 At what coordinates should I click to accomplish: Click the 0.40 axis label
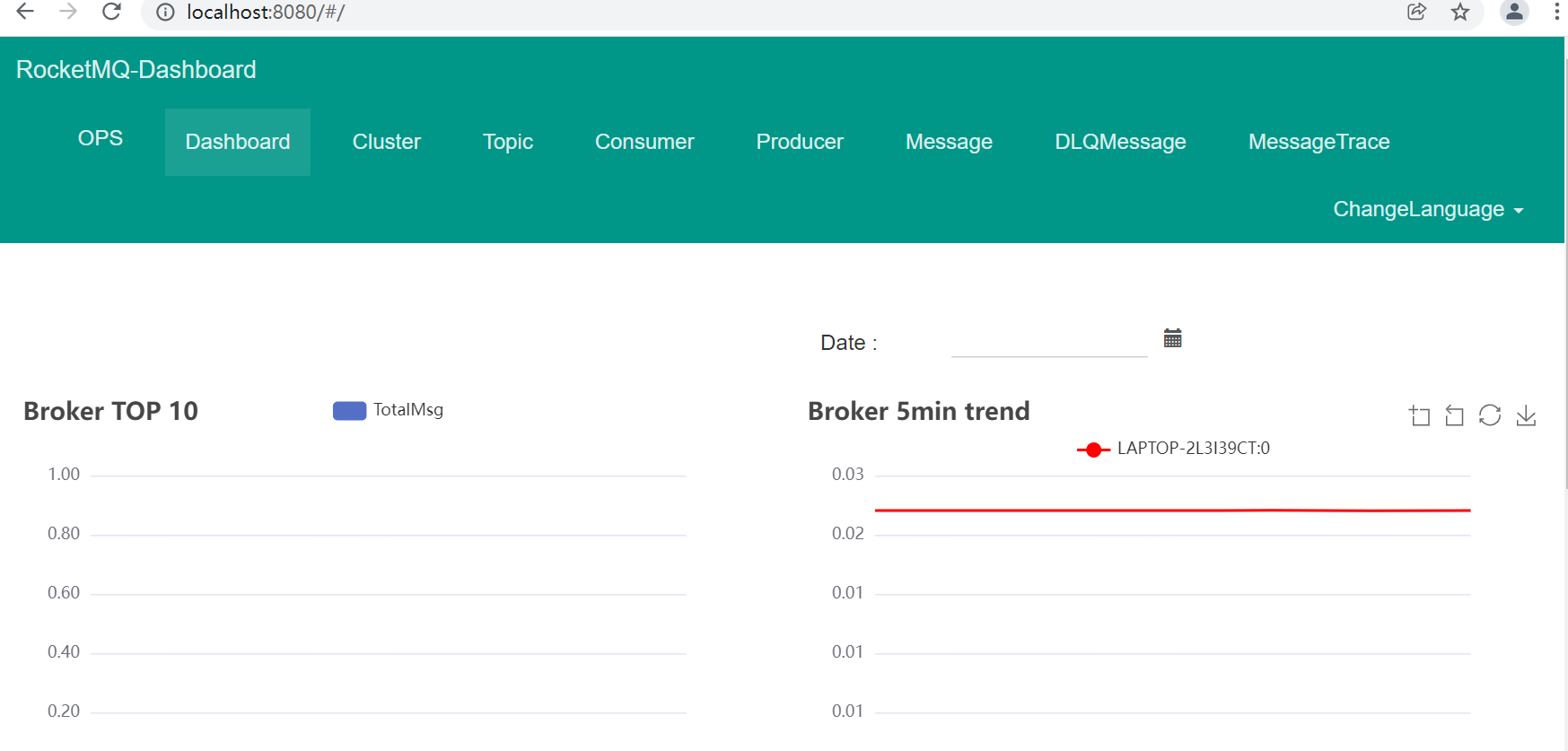click(64, 651)
